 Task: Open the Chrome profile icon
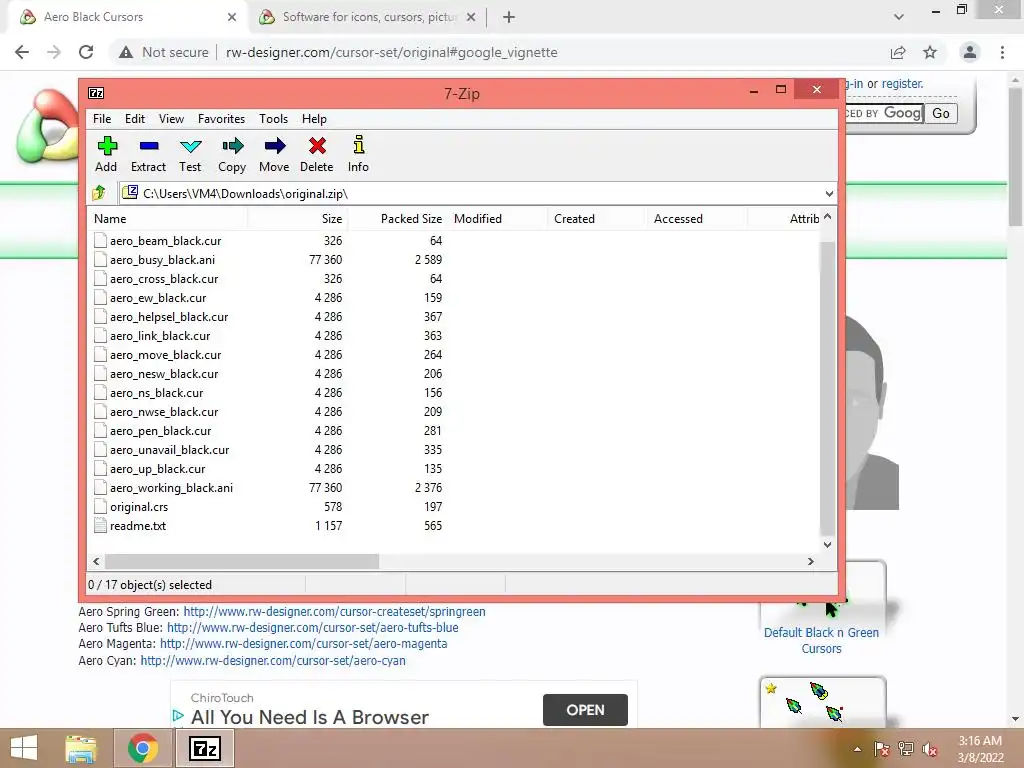(970, 52)
